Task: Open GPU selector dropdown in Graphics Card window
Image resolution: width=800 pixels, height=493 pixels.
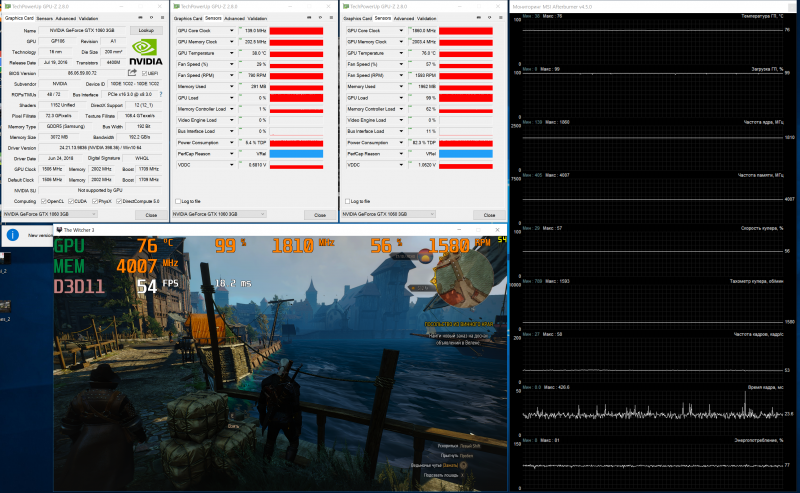Action: 49,214
